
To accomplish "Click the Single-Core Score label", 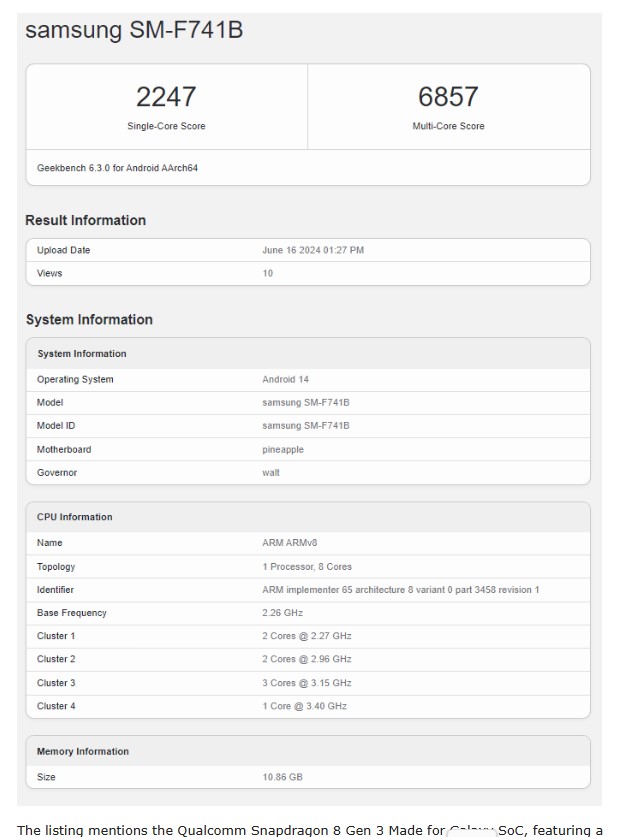I will pyautogui.click(x=166, y=126).
